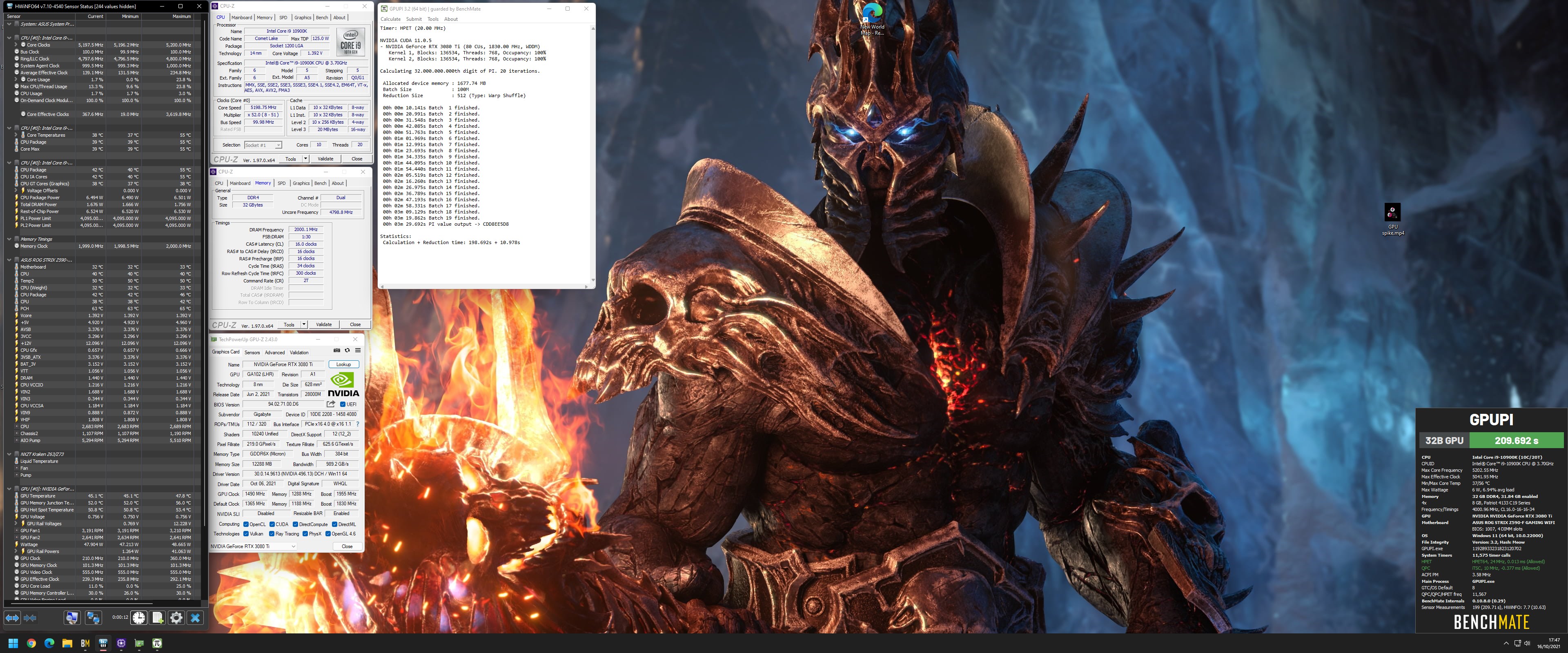Toggle Vulkan checkbox in GPU-Z

point(246,534)
